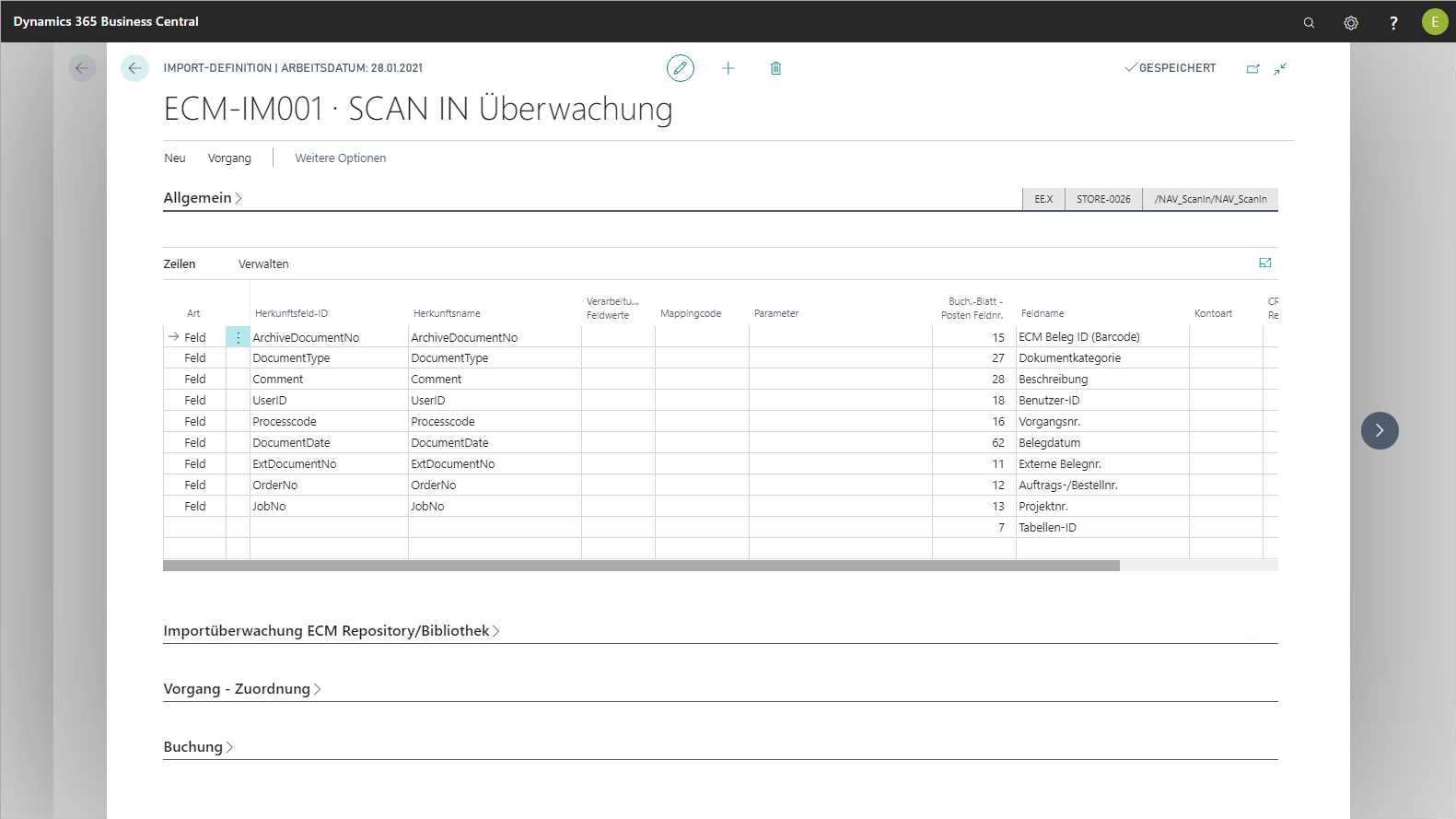This screenshot has width=1456, height=819.
Task: Open the search magnifier icon
Action: click(x=1309, y=22)
